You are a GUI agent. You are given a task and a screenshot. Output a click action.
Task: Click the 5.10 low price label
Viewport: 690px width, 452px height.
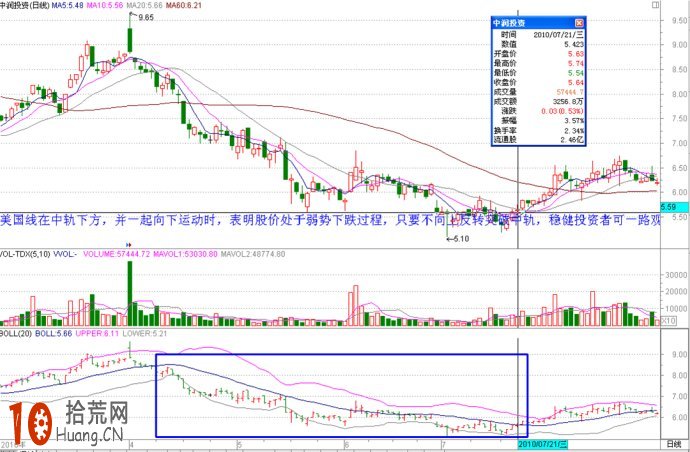[x=461, y=239]
